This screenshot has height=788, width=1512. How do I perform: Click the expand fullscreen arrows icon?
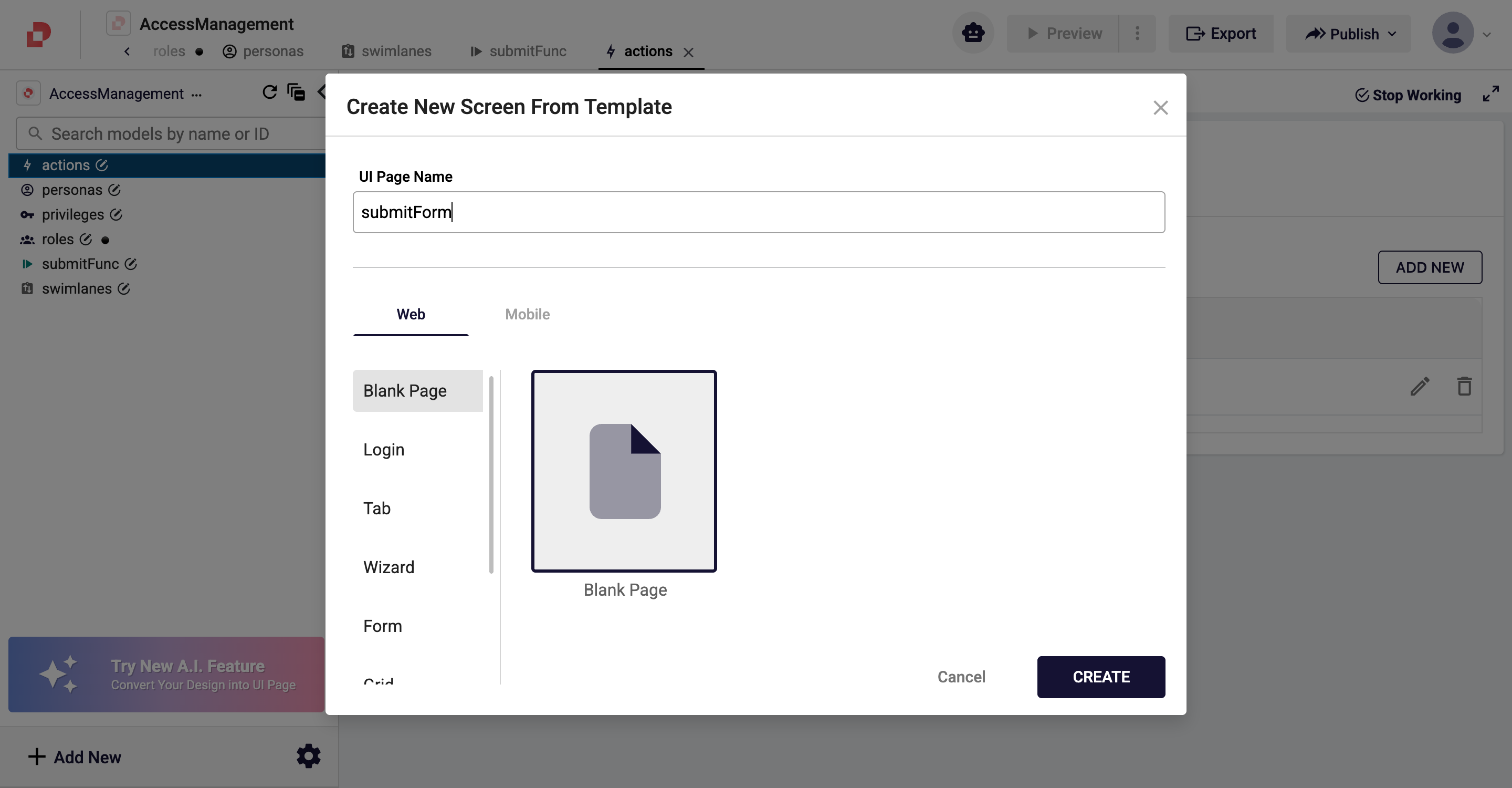pos(1490,94)
